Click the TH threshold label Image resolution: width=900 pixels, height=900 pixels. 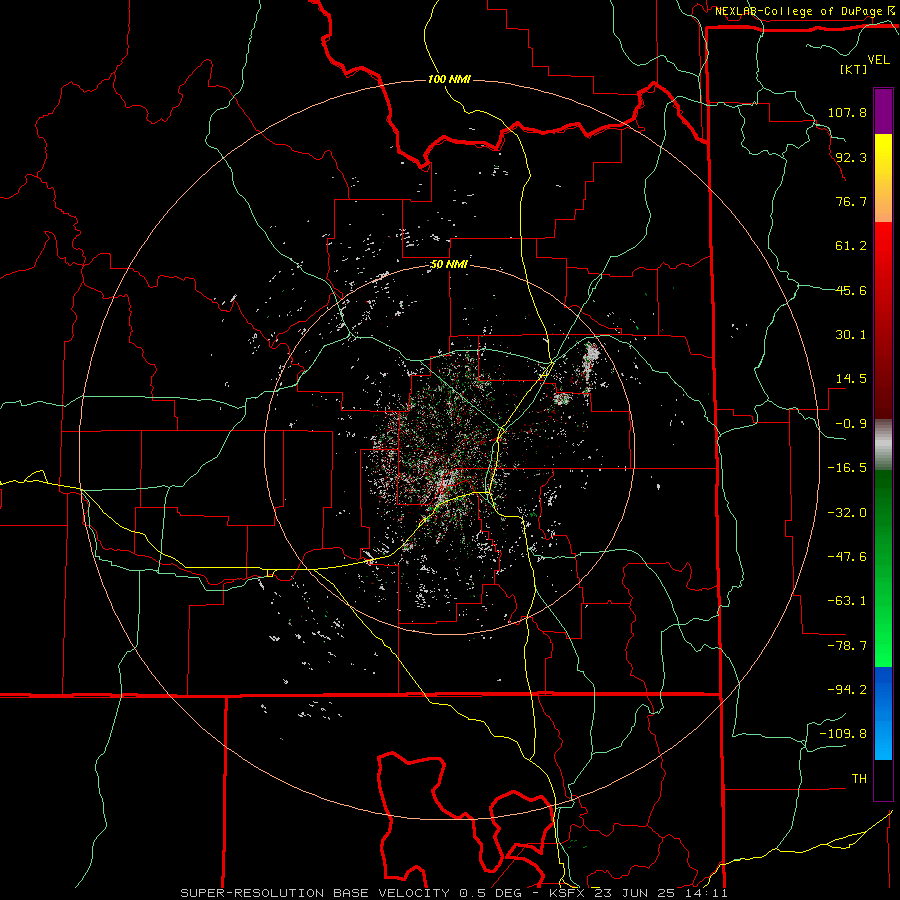click(859, 779)
